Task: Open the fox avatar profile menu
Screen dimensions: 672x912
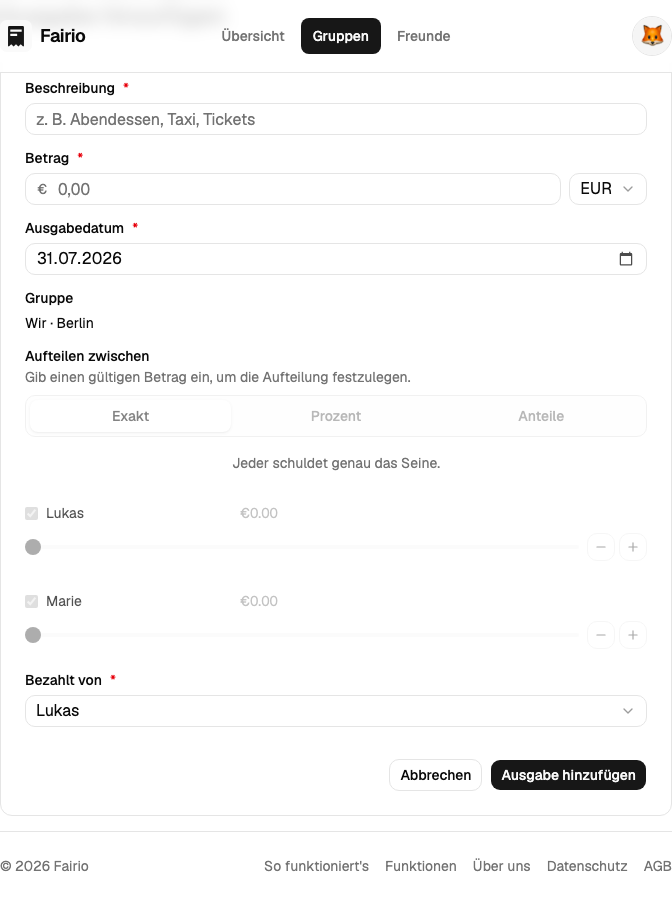Action: coord(652,36)
